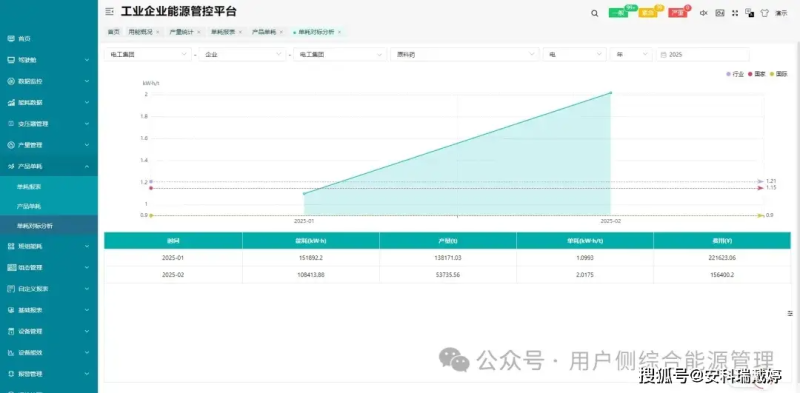The image size is (800, 393).
Task: Open the 企业 level dropdown
Action: [x=242, y=54]
